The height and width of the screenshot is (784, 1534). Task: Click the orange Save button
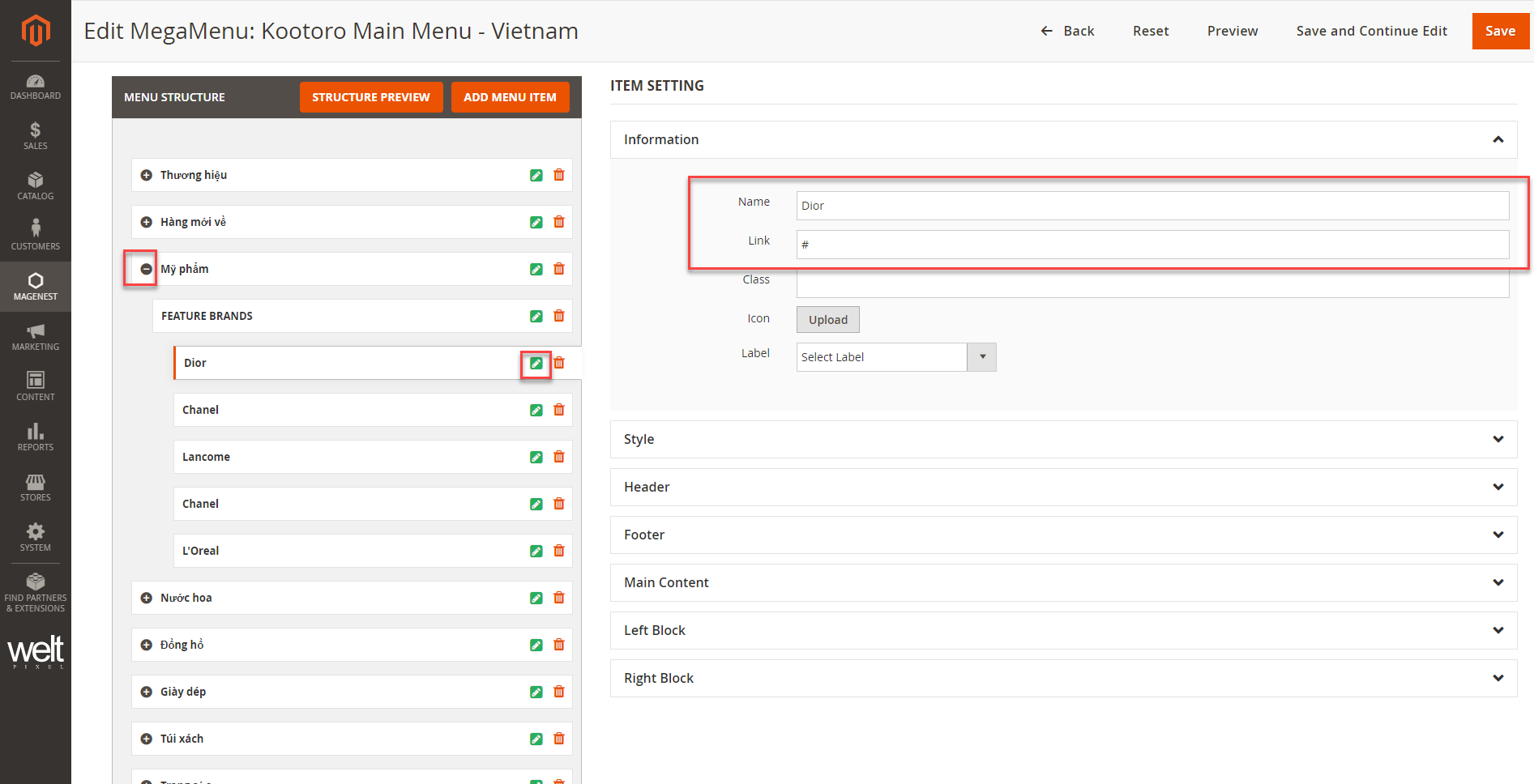tap(1500, 31)
